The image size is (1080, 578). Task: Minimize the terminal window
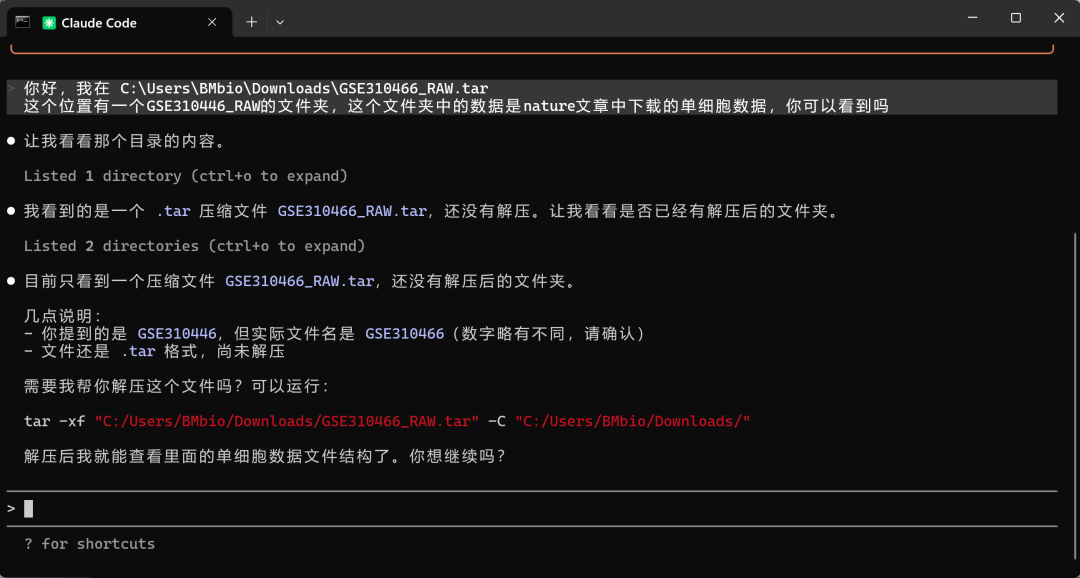click(x=972, y=19)
